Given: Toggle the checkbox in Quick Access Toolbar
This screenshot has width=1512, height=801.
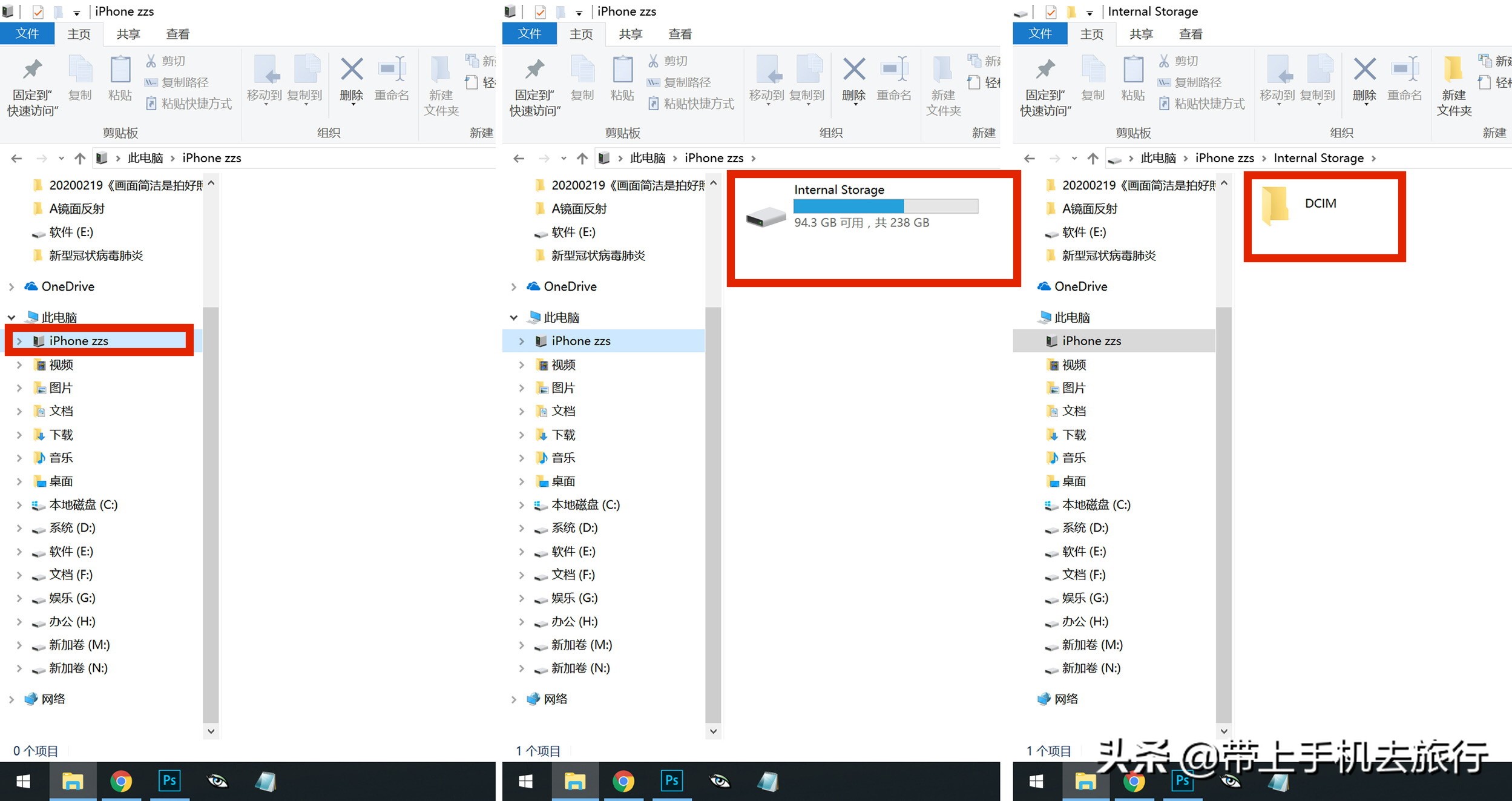Looking at the screenshot, I should 39,11.
